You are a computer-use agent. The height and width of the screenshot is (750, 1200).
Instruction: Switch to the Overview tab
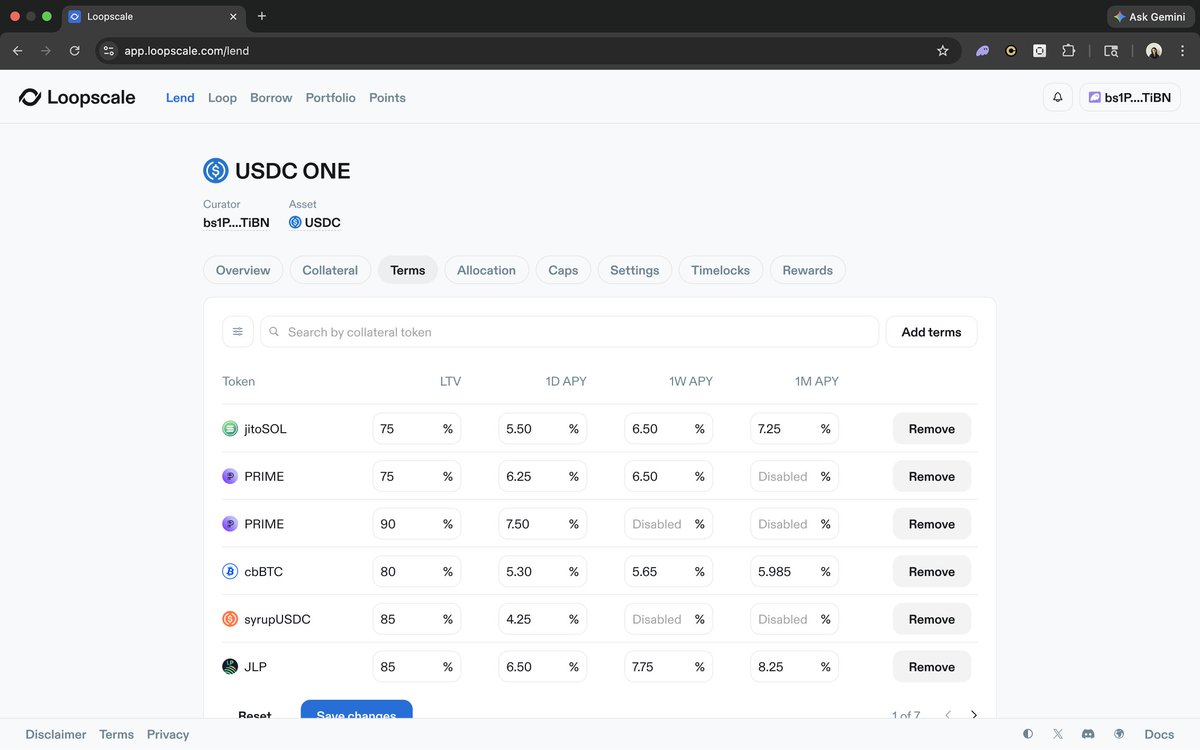click(243, 270)
